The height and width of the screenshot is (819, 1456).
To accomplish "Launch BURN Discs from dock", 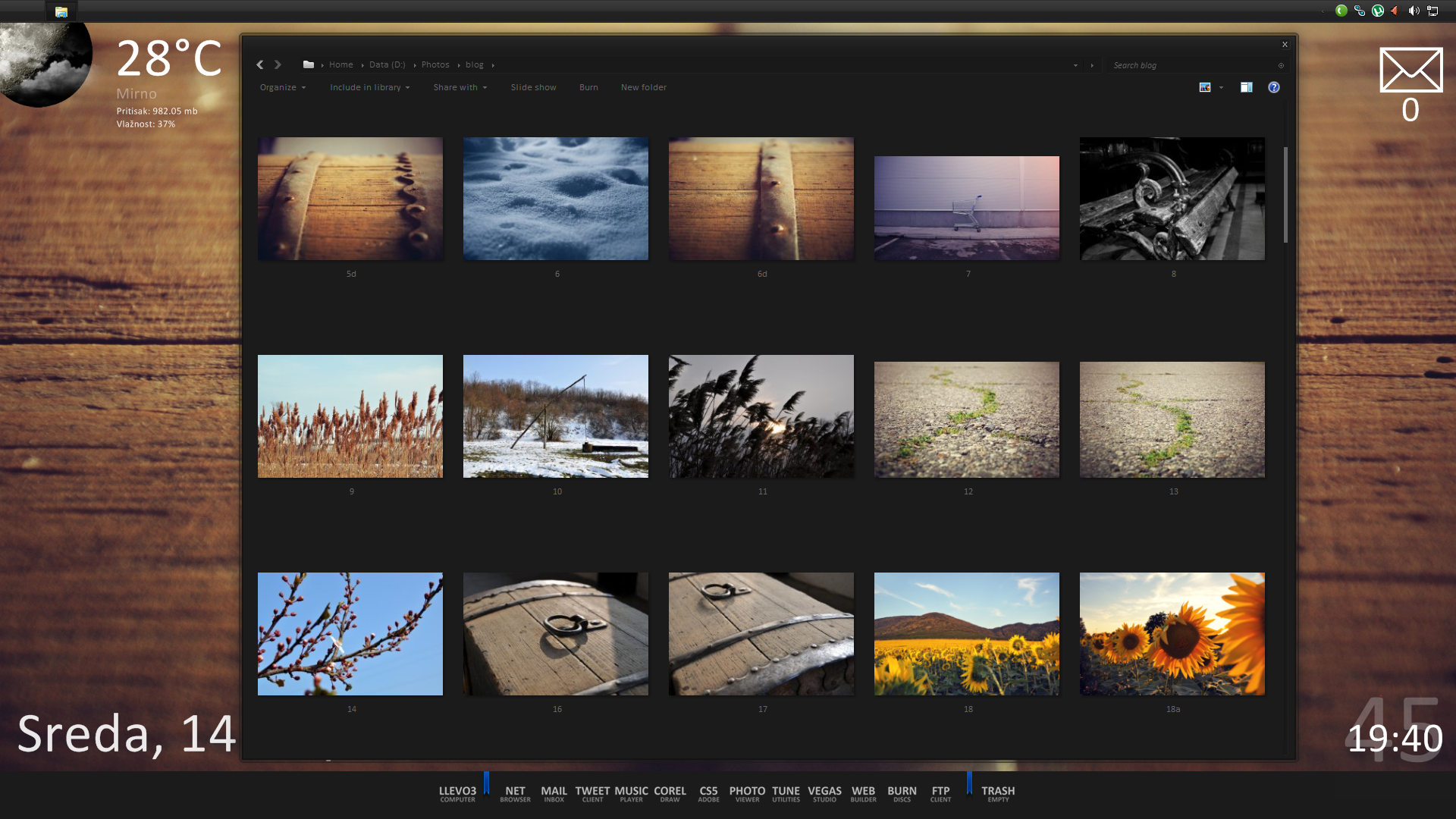I will [x=902, y=793].
